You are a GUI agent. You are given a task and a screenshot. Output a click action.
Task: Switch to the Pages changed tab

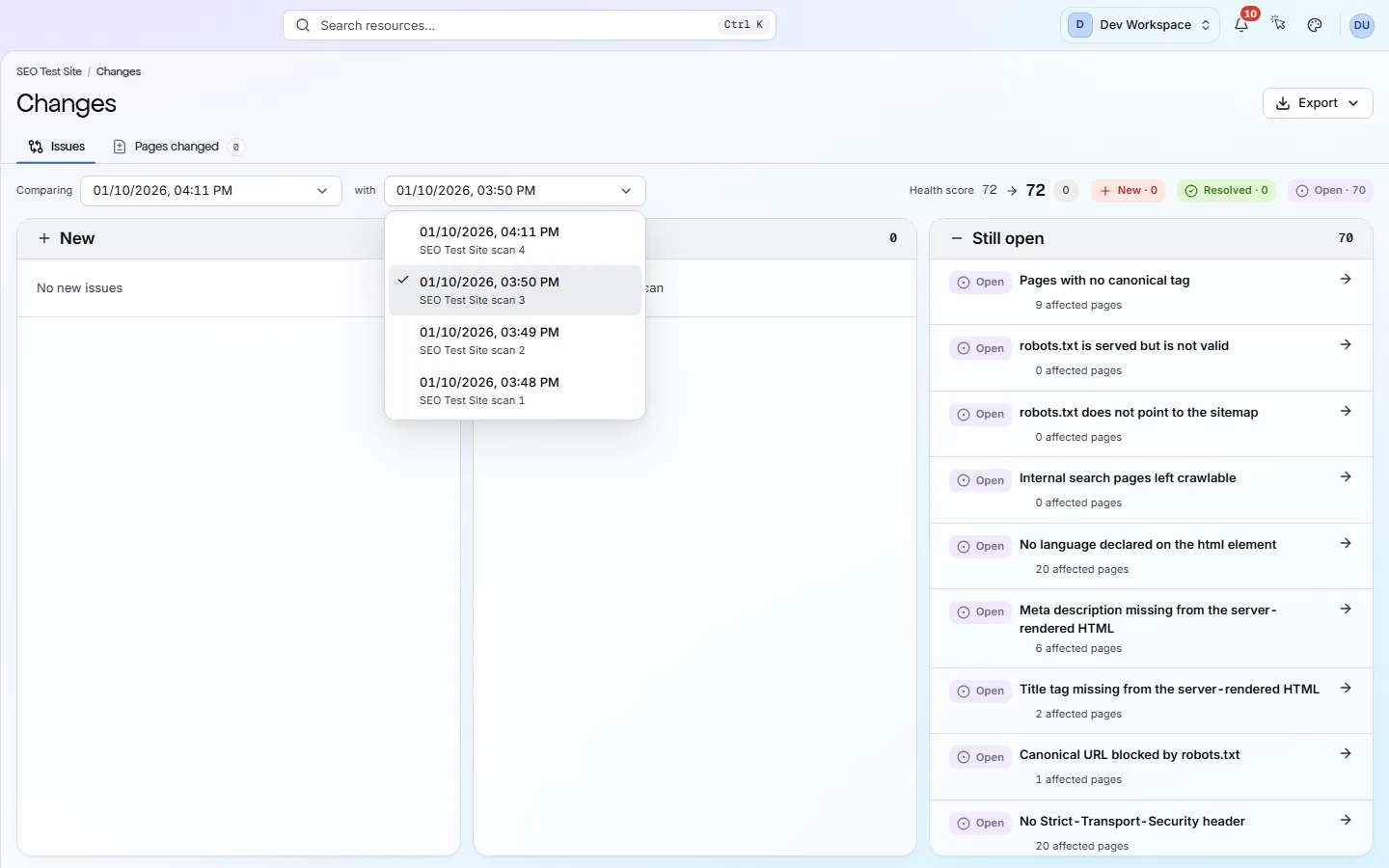click(178, 147)
